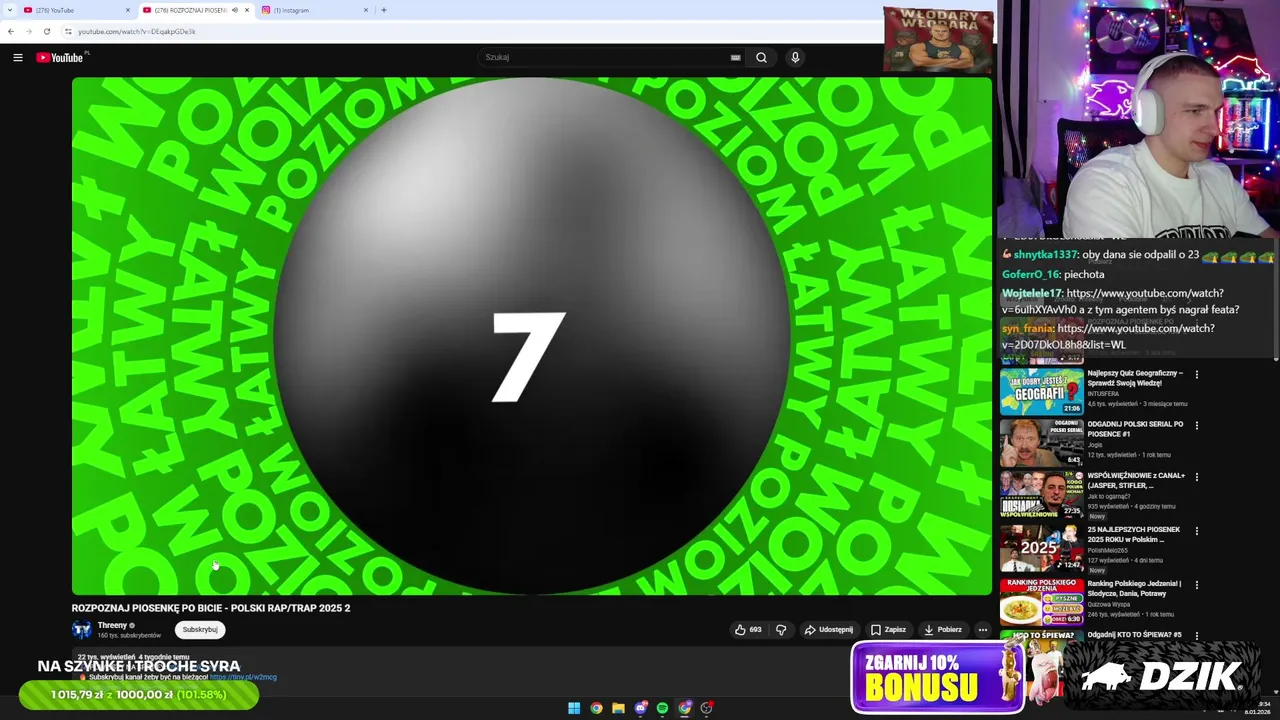Viewport: 1280px width, 720px height.
Task: Open options for Najlepszy Quiz Geograficzny video
Action: 1196,375
